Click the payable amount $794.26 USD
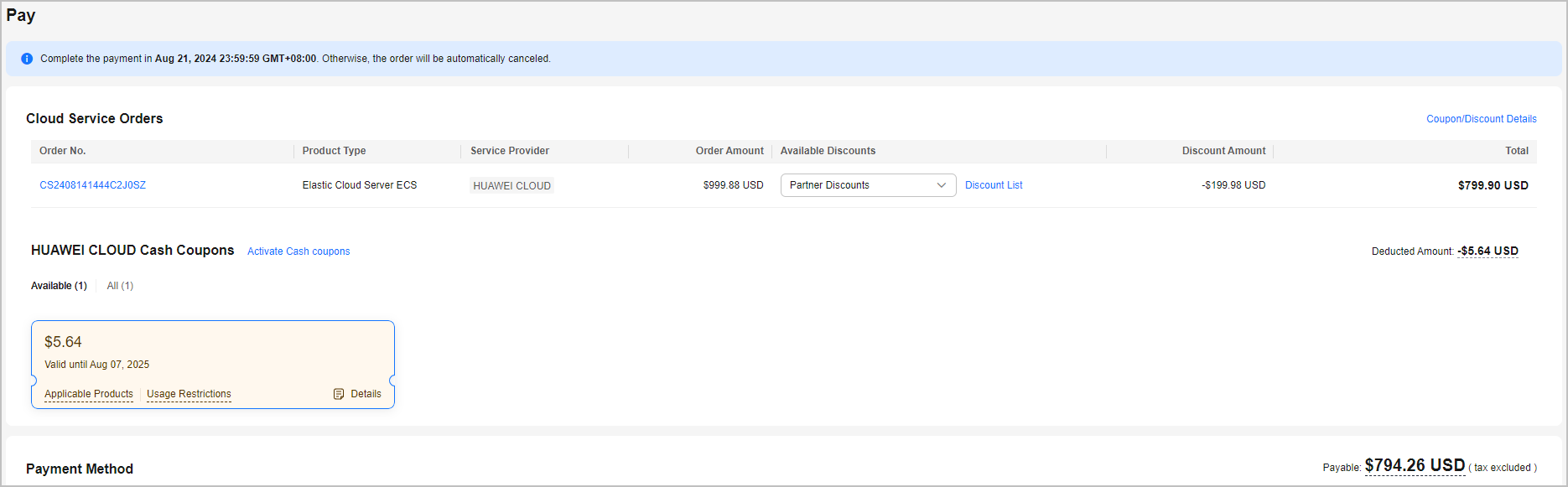Viewport: 1568px width, 487px height. (x=1414, y=466)
